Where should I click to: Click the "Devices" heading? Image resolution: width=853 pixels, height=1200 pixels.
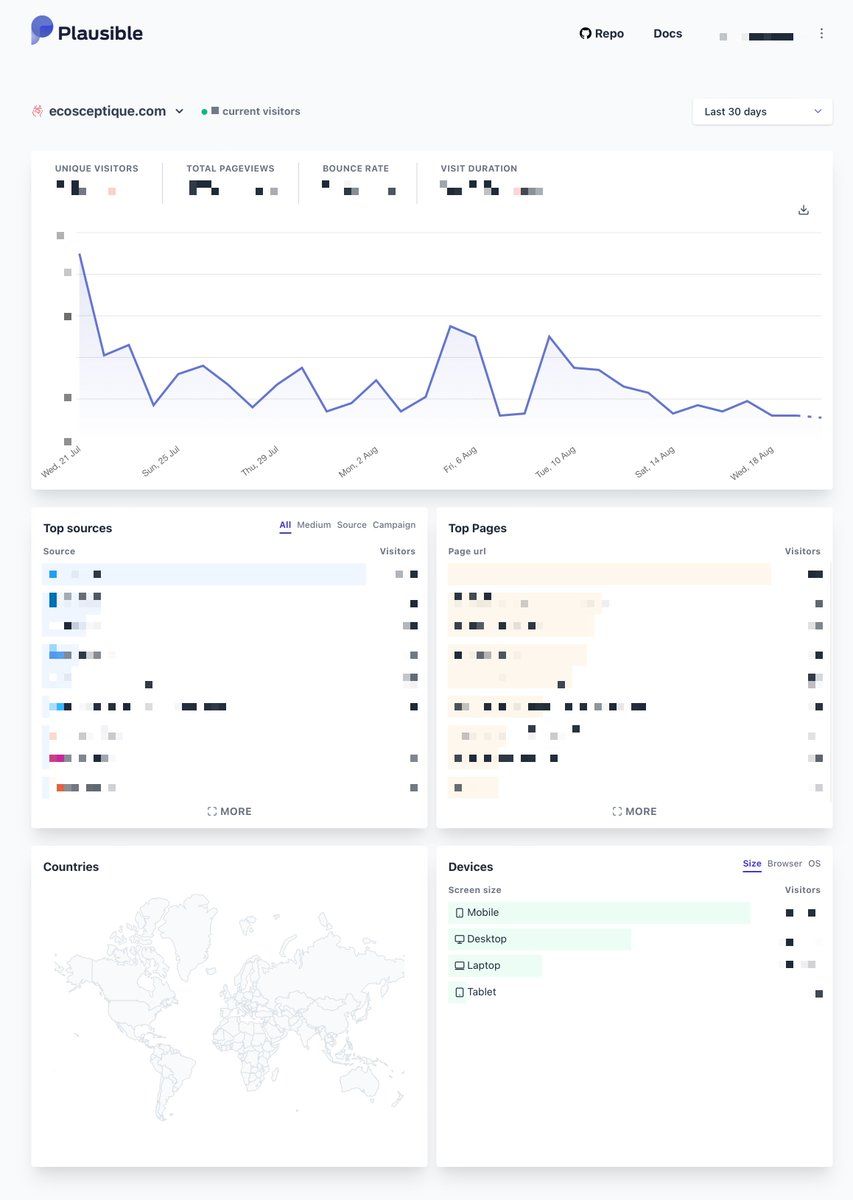[471, 867]
